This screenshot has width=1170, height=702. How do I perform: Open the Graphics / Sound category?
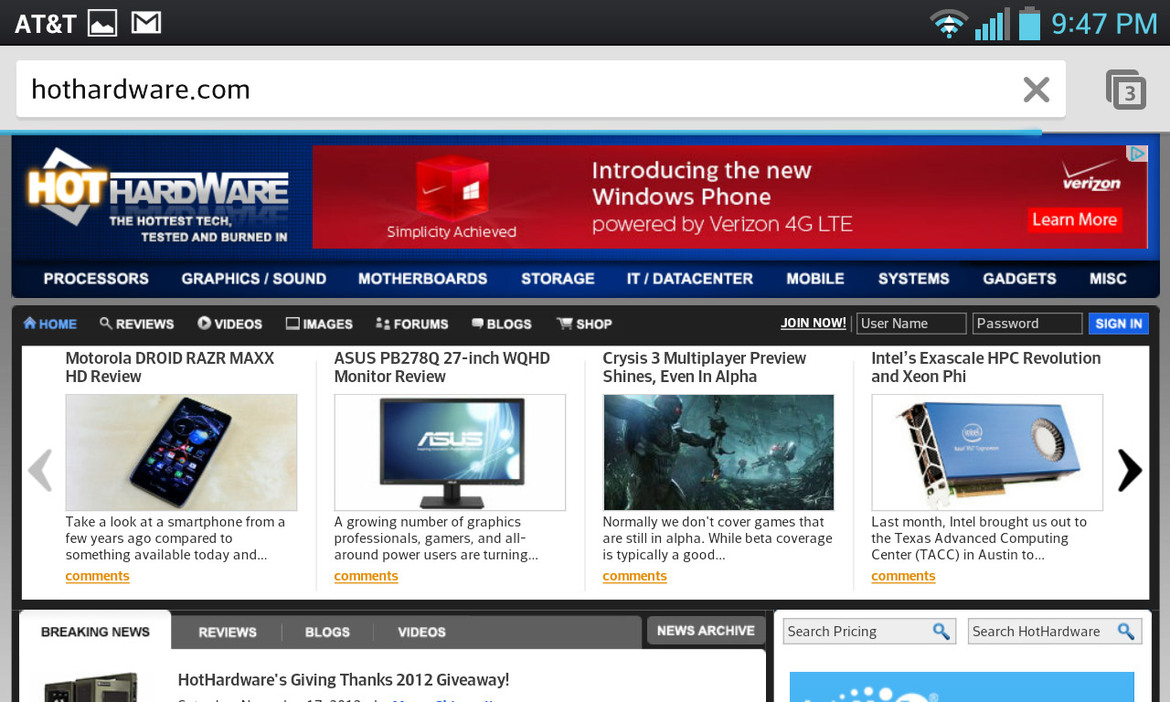pyautogui.click(x=254, y=278)
